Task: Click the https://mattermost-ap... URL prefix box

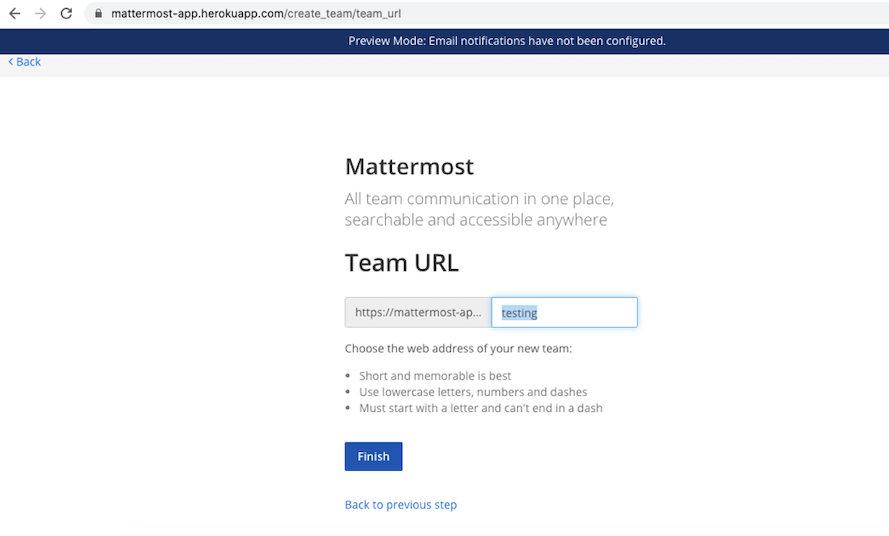Action: [x=418, y=313]
